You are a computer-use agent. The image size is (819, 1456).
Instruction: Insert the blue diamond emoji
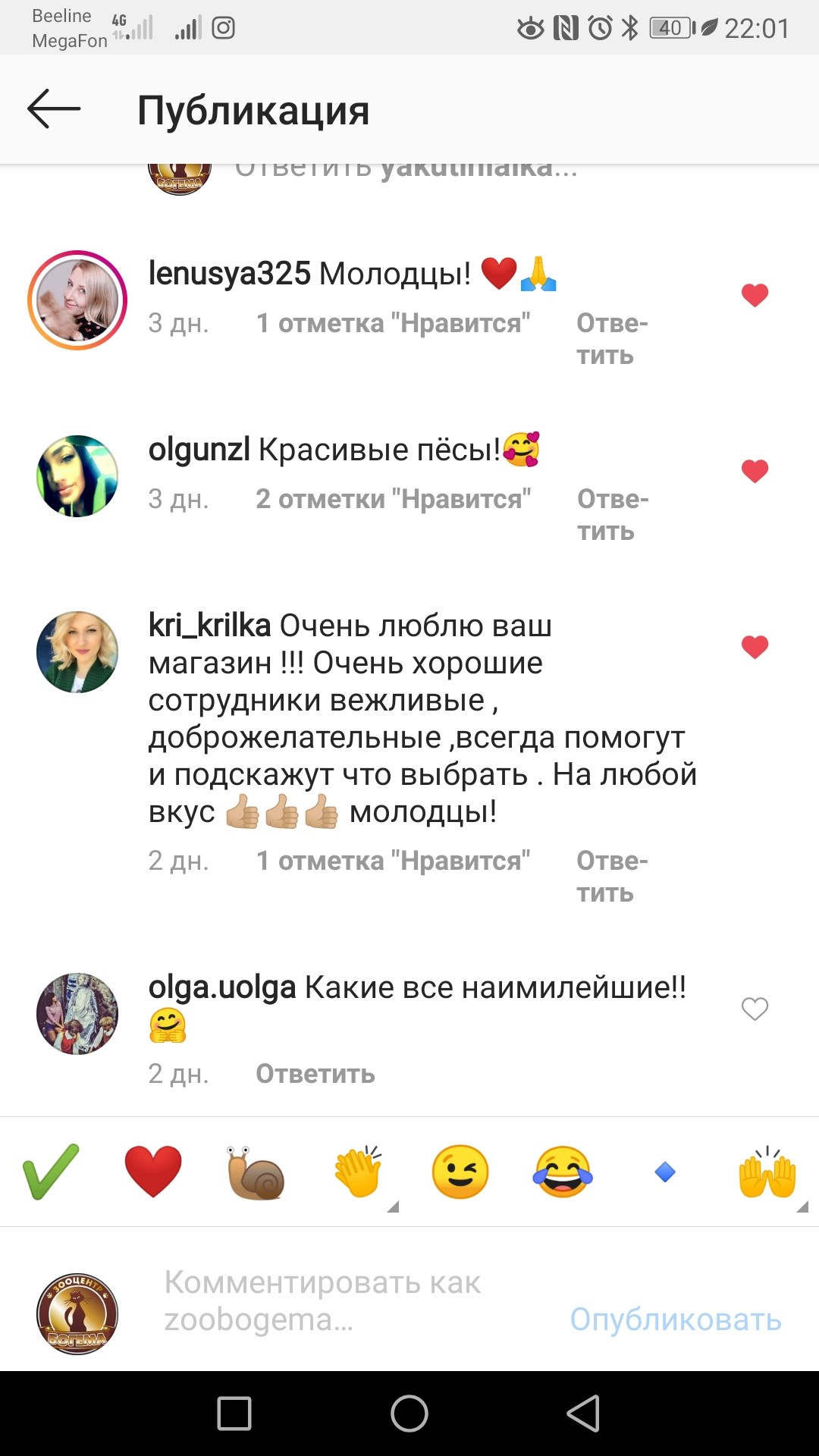click(665, 1172)
